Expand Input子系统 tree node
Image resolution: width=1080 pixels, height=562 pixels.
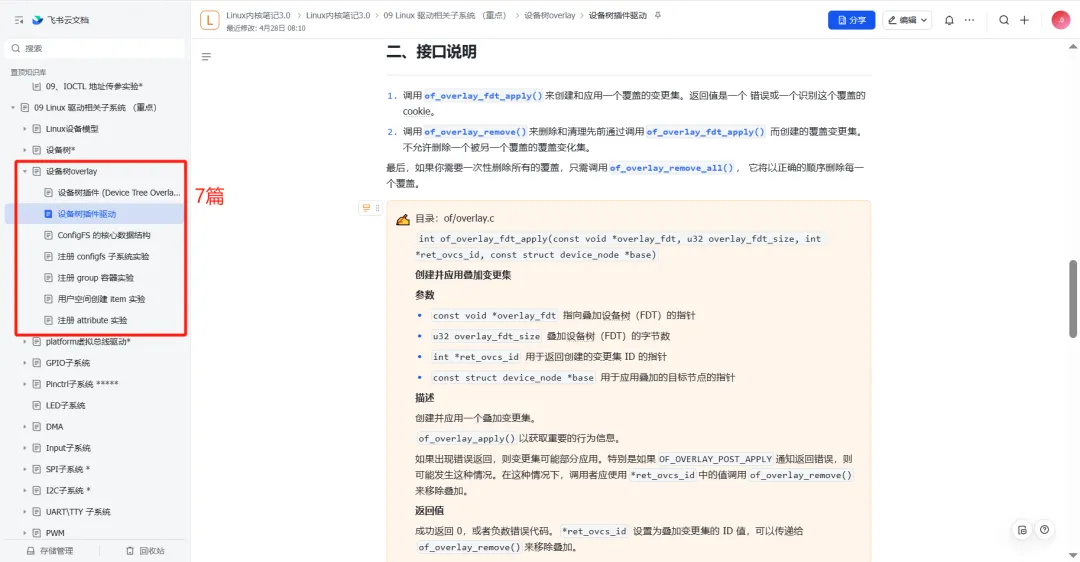24,448
